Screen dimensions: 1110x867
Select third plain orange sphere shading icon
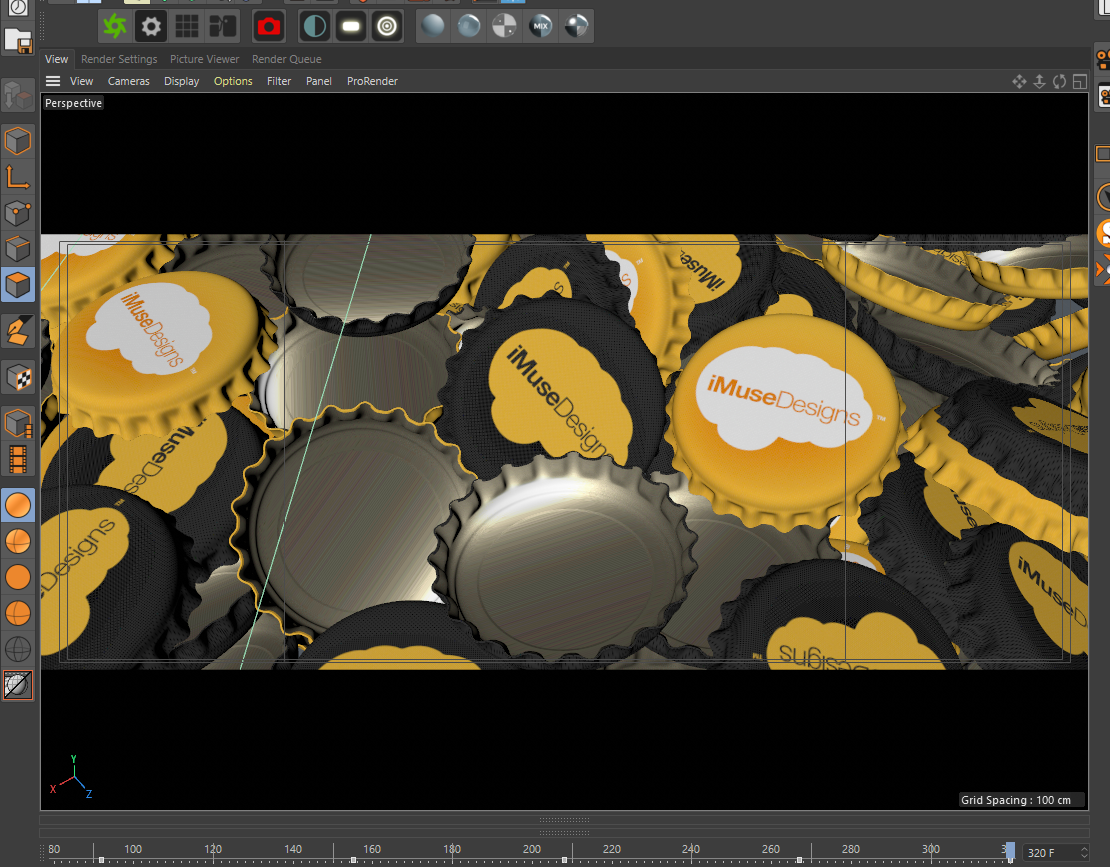(x=18, y=578)
